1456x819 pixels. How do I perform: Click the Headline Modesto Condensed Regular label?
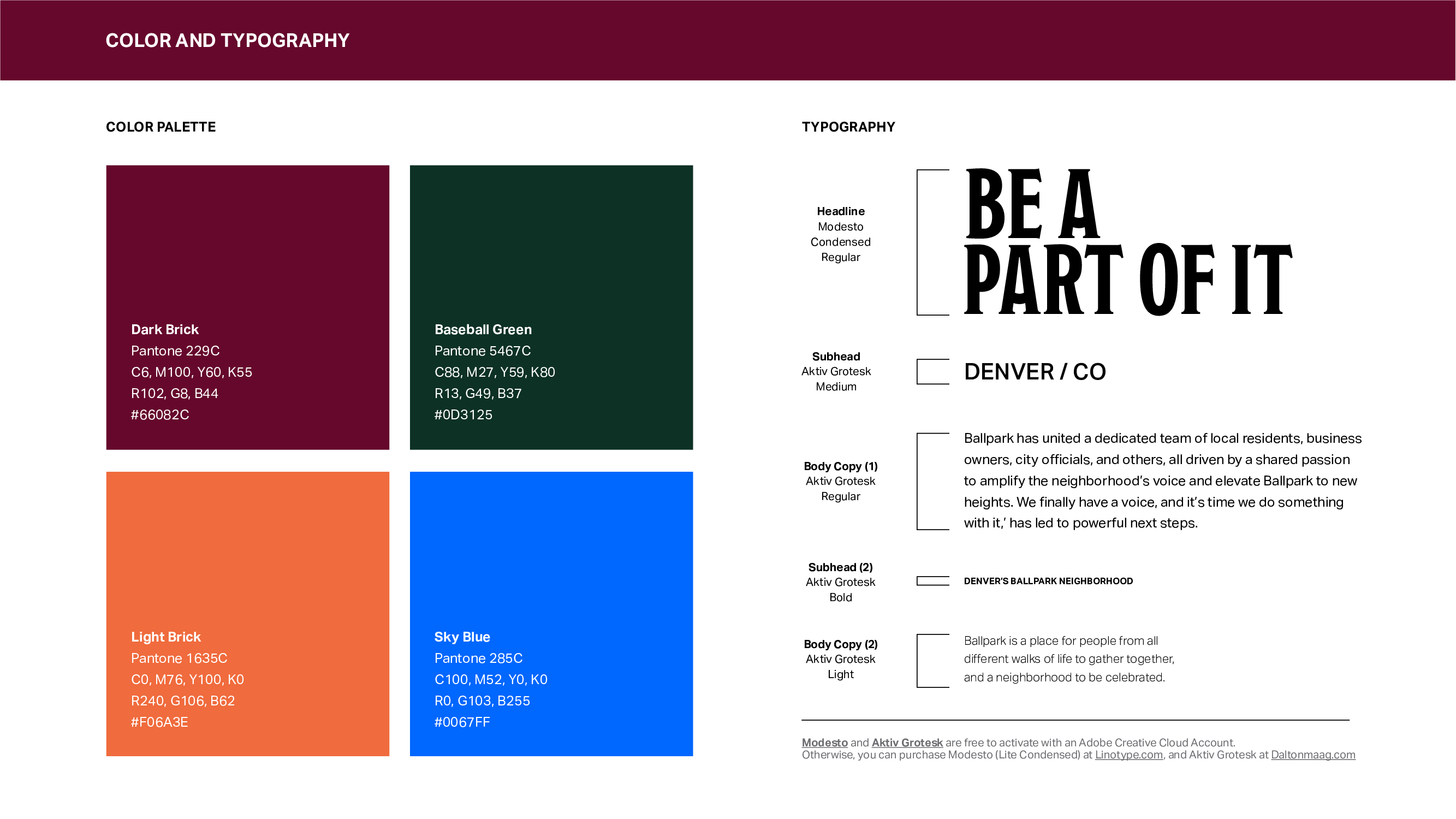coord(841,234)
